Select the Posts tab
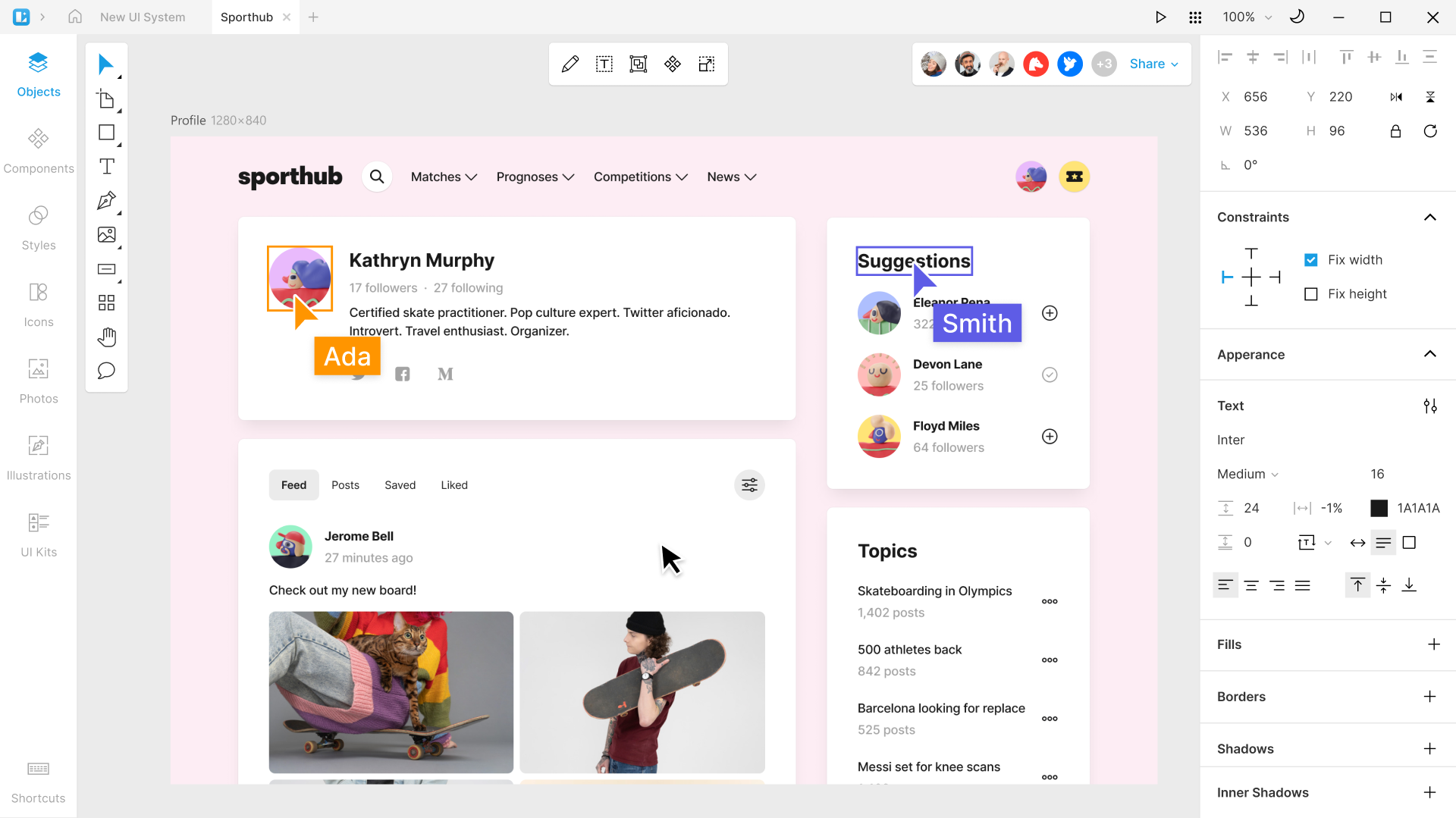The image size is (1456, 818). coord(345,485)
